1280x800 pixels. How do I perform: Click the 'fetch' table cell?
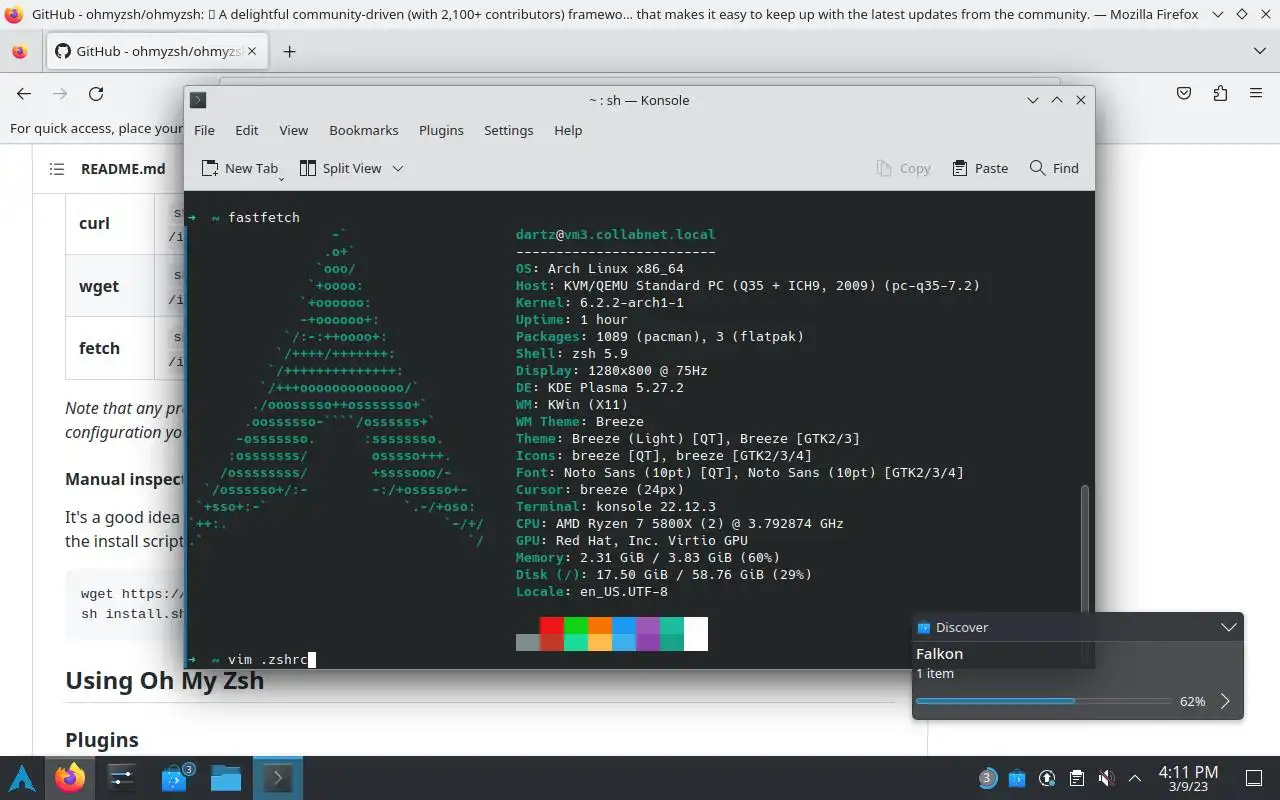click(110, 348)
